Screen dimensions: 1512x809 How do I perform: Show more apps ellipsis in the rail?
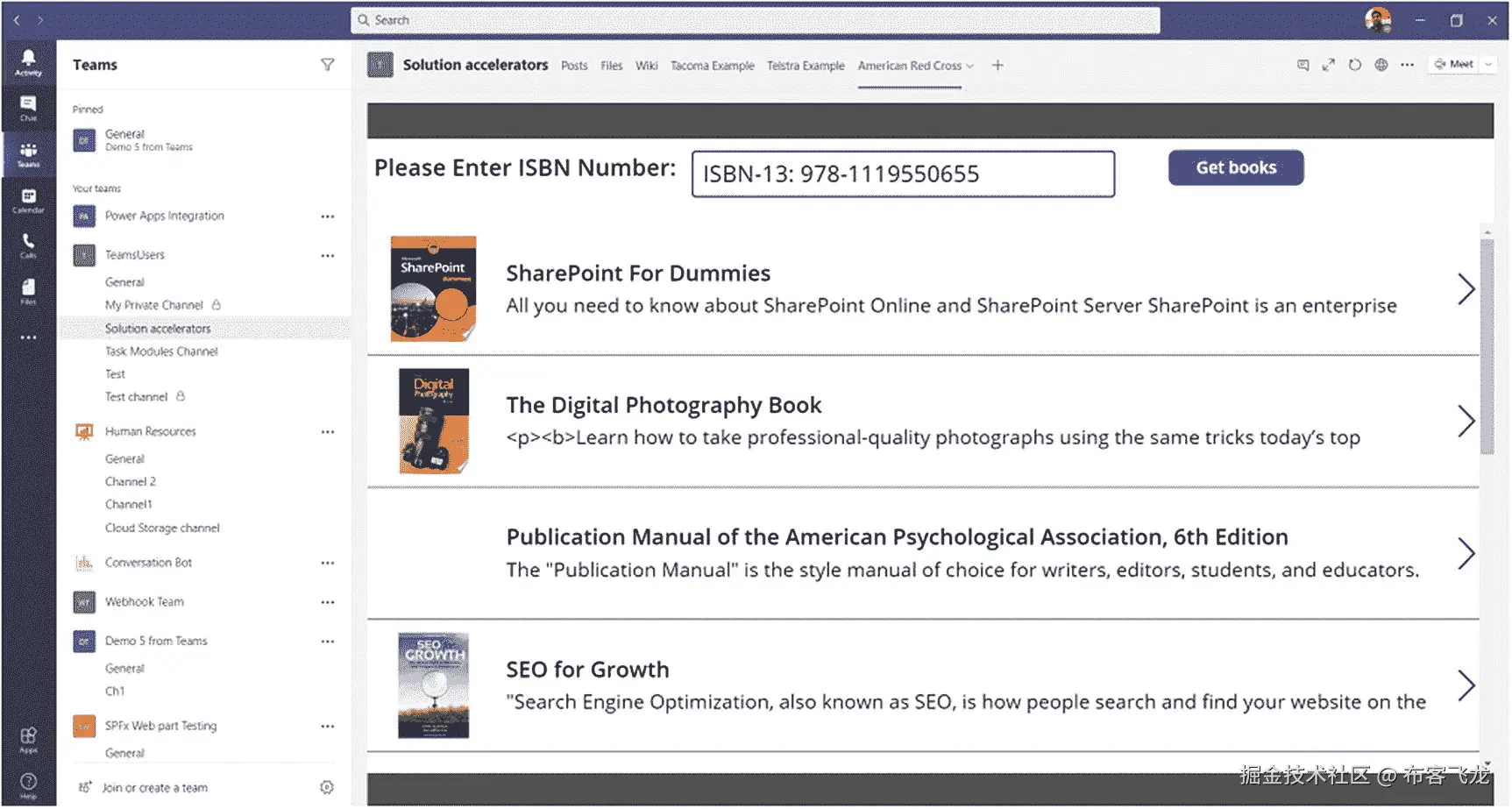[28, 337]
